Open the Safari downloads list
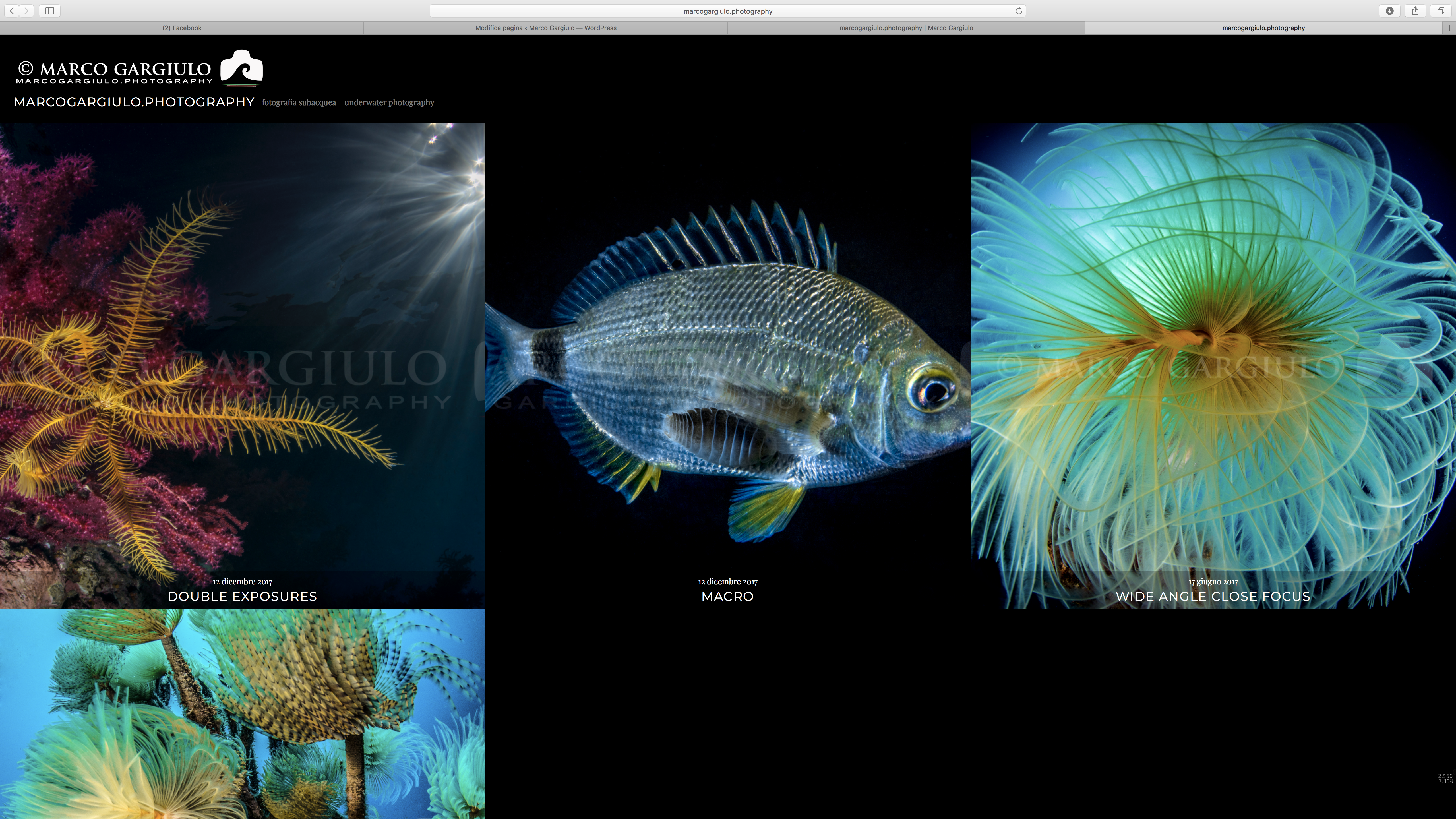1456x819 pixels. [1389, 11]
